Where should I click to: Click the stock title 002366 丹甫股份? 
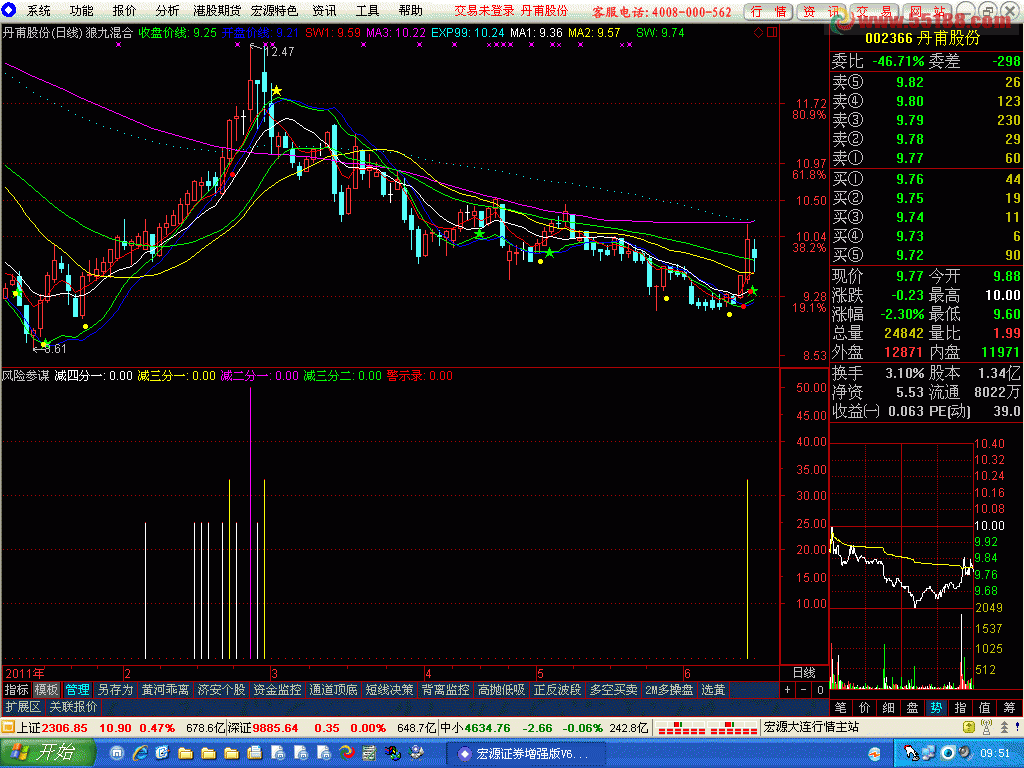922,38
